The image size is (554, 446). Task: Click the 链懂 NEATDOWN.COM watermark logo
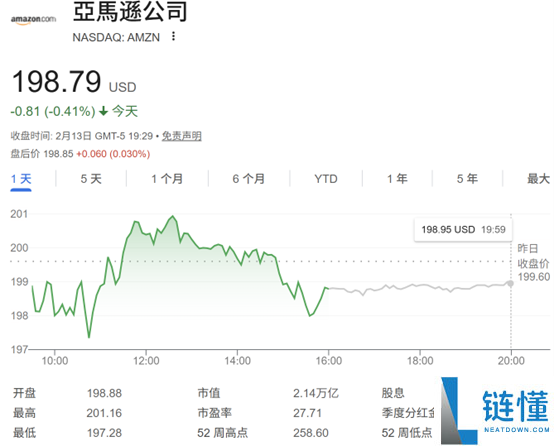(x=495, y=410)
